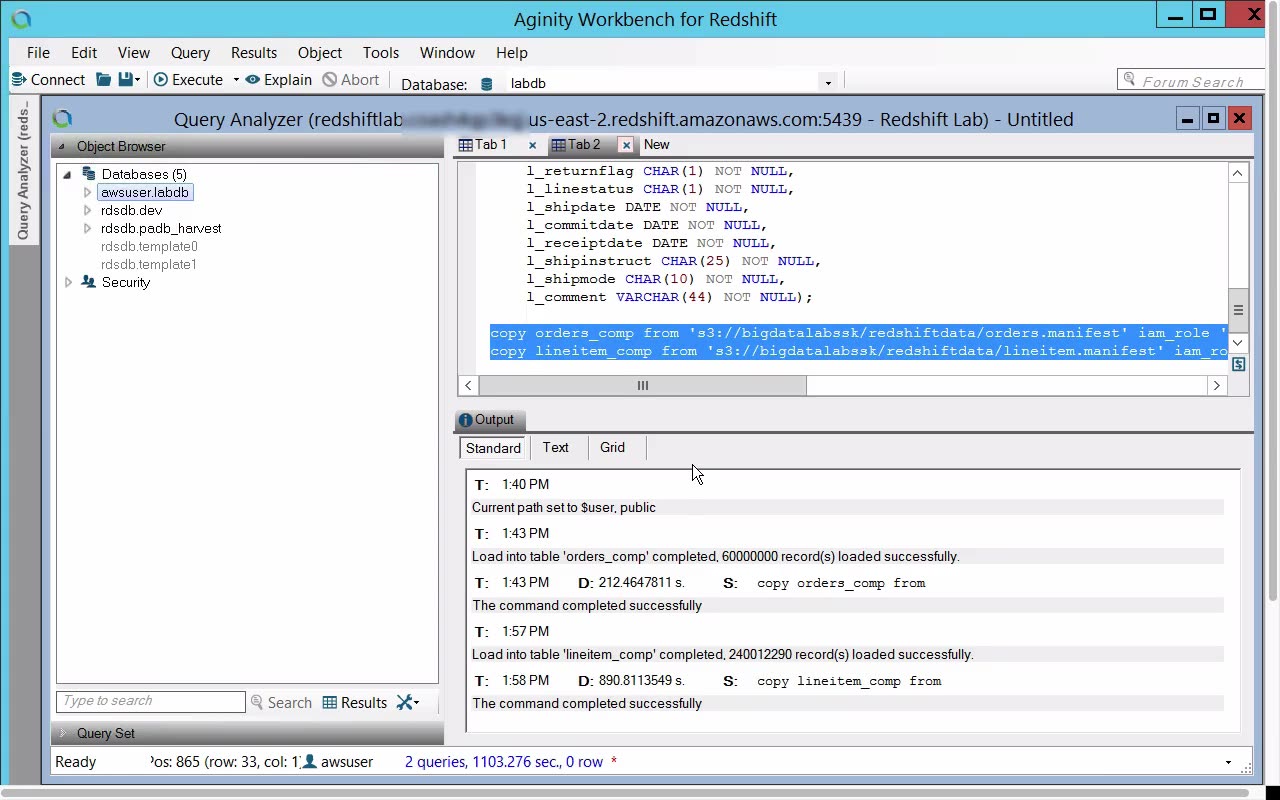Image resolution: width=1280 pixels, height=800 pixels.
Task: Switch to the Grid output tab
Action: 612,448
